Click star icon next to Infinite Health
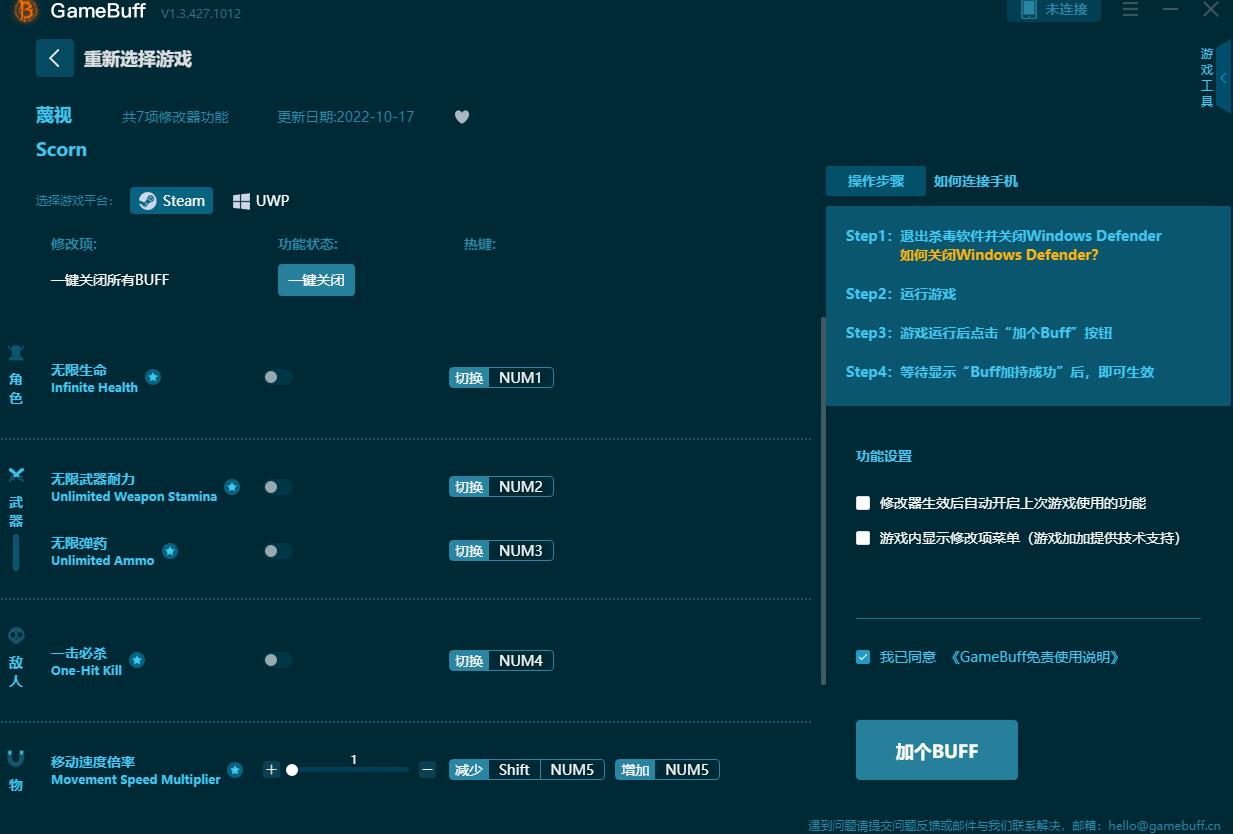This screenshot has height=834, width=1233. (153, 377)
